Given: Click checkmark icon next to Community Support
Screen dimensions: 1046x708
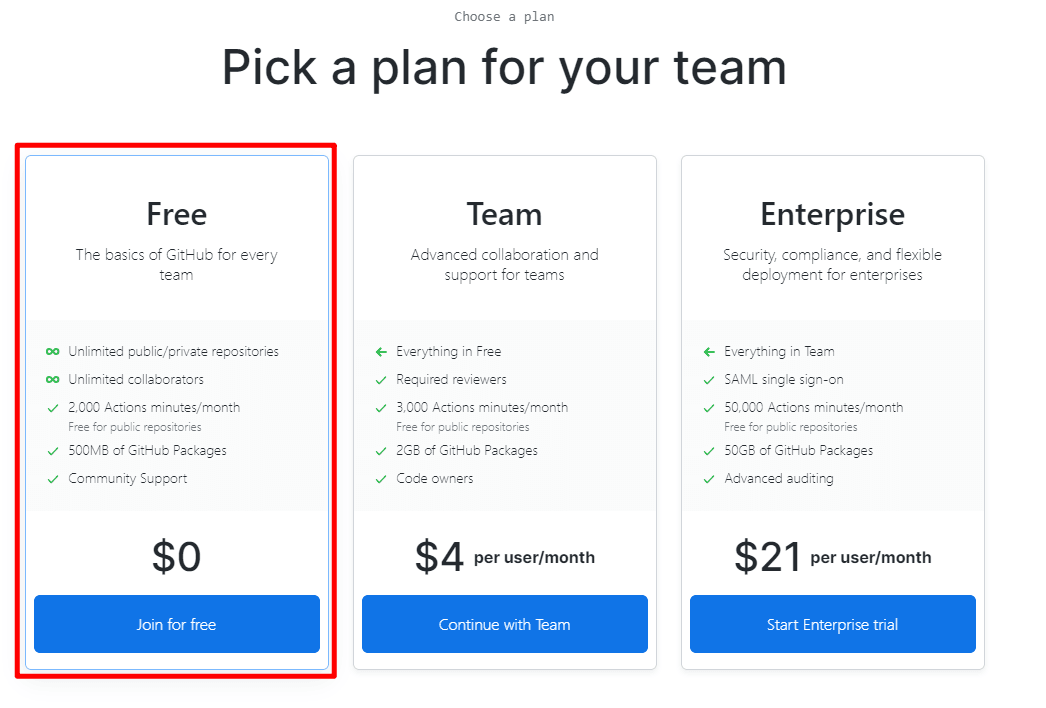Looking at the screenshot, I should tap(53, 479).
